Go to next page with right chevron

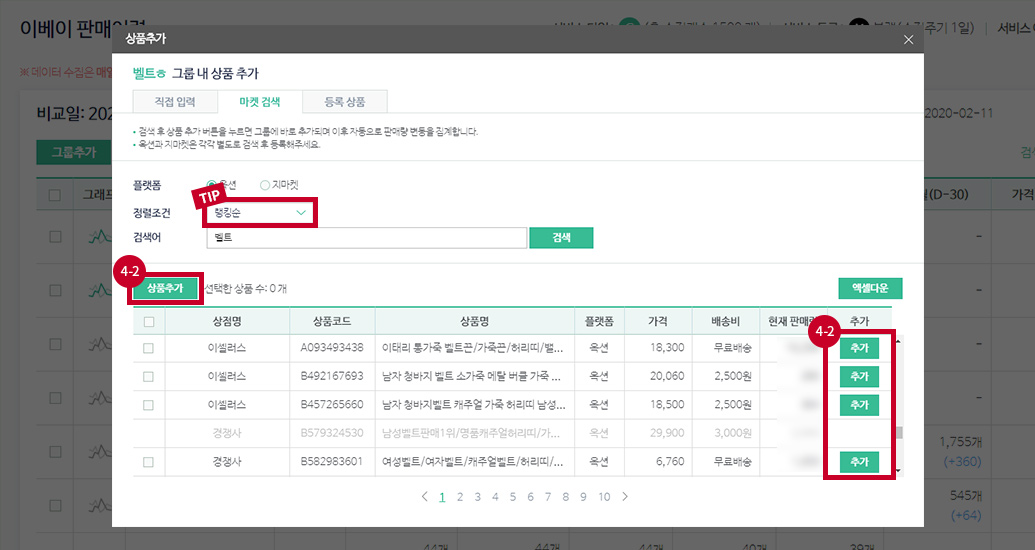click(624, 497)
